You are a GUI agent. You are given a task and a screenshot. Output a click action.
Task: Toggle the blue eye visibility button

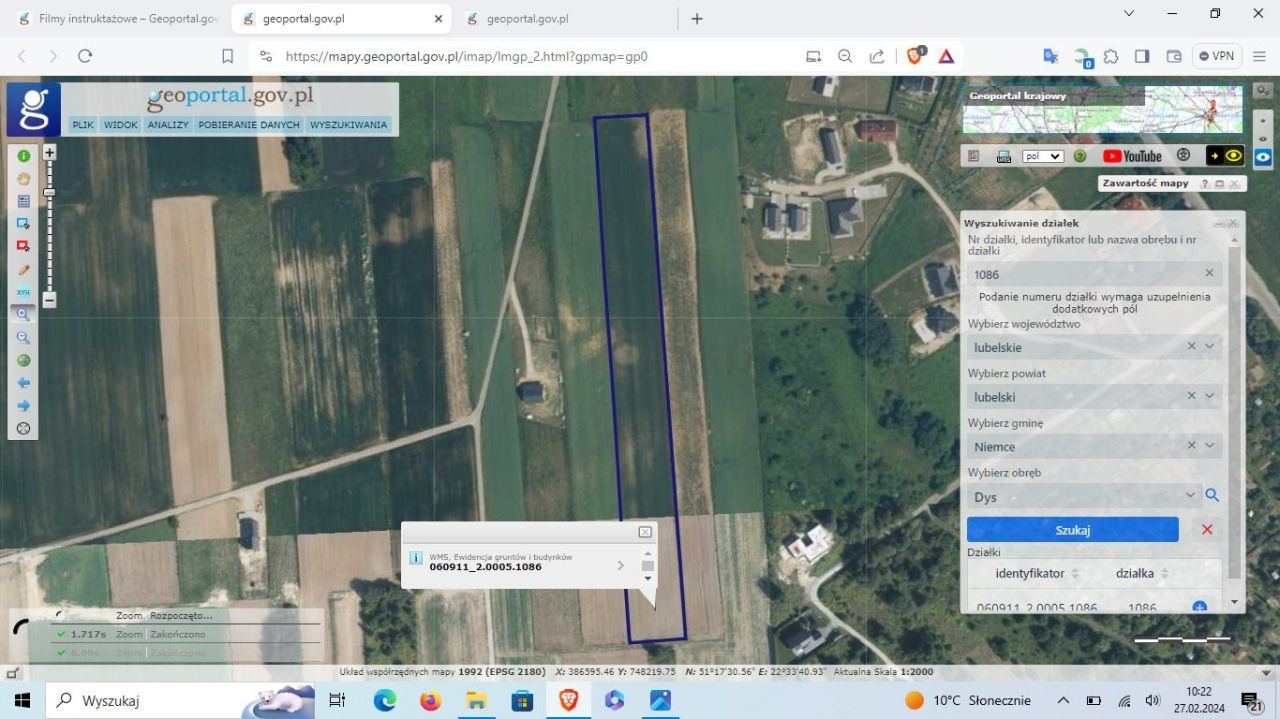coord(1264,156)
